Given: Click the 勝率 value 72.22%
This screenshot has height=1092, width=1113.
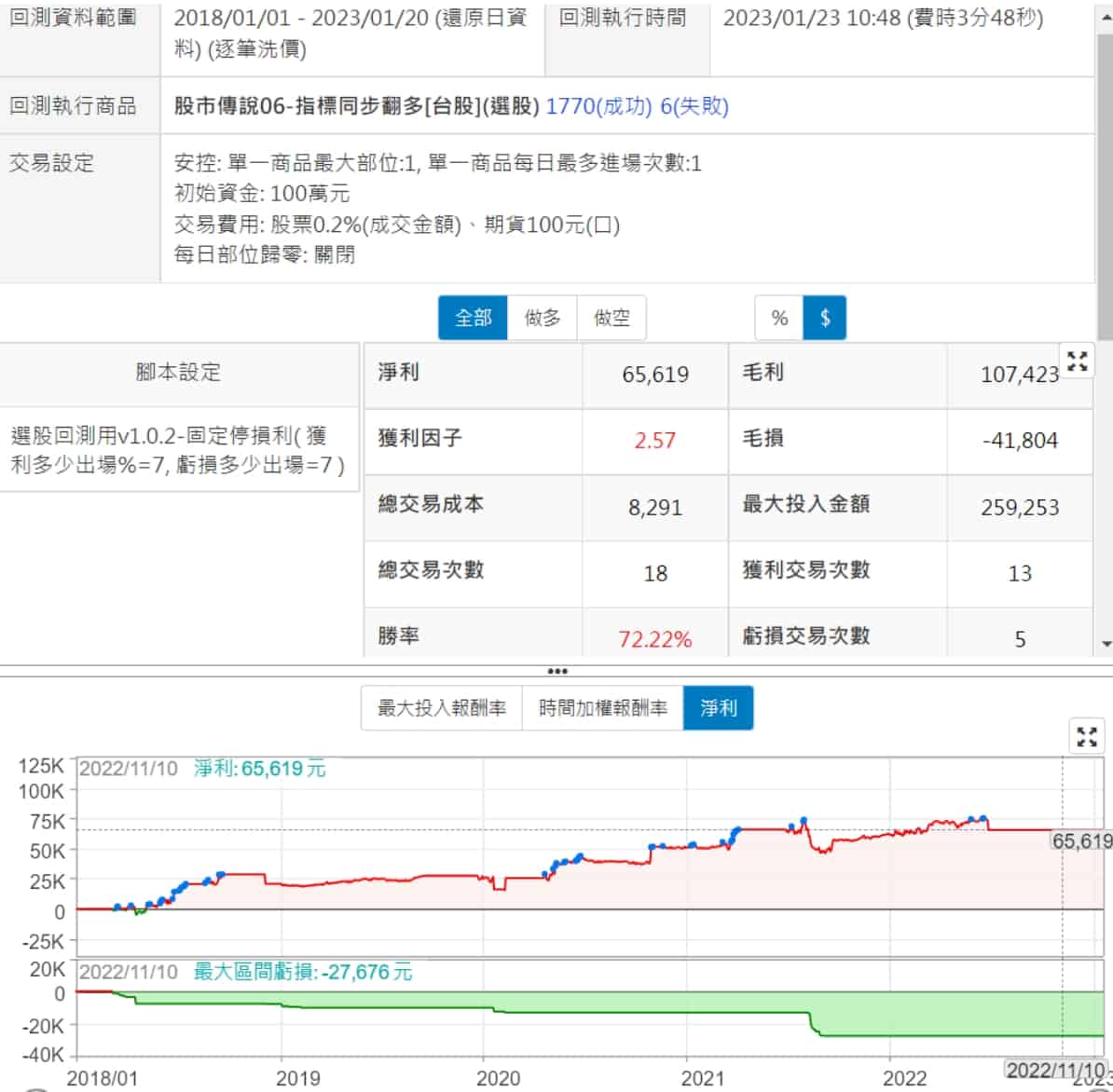Looking at the screenshot, I should point(654,639).
